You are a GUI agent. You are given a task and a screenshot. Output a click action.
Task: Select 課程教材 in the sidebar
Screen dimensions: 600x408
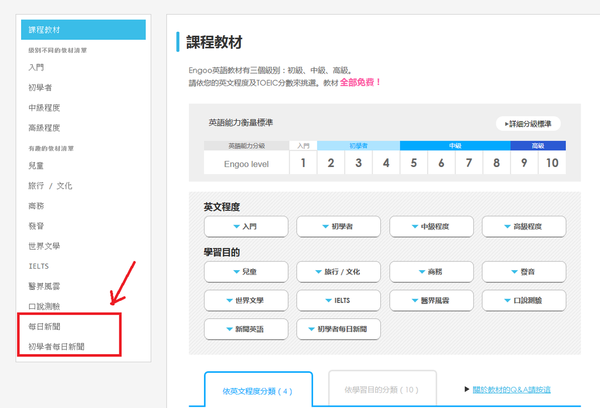[84, 29]
